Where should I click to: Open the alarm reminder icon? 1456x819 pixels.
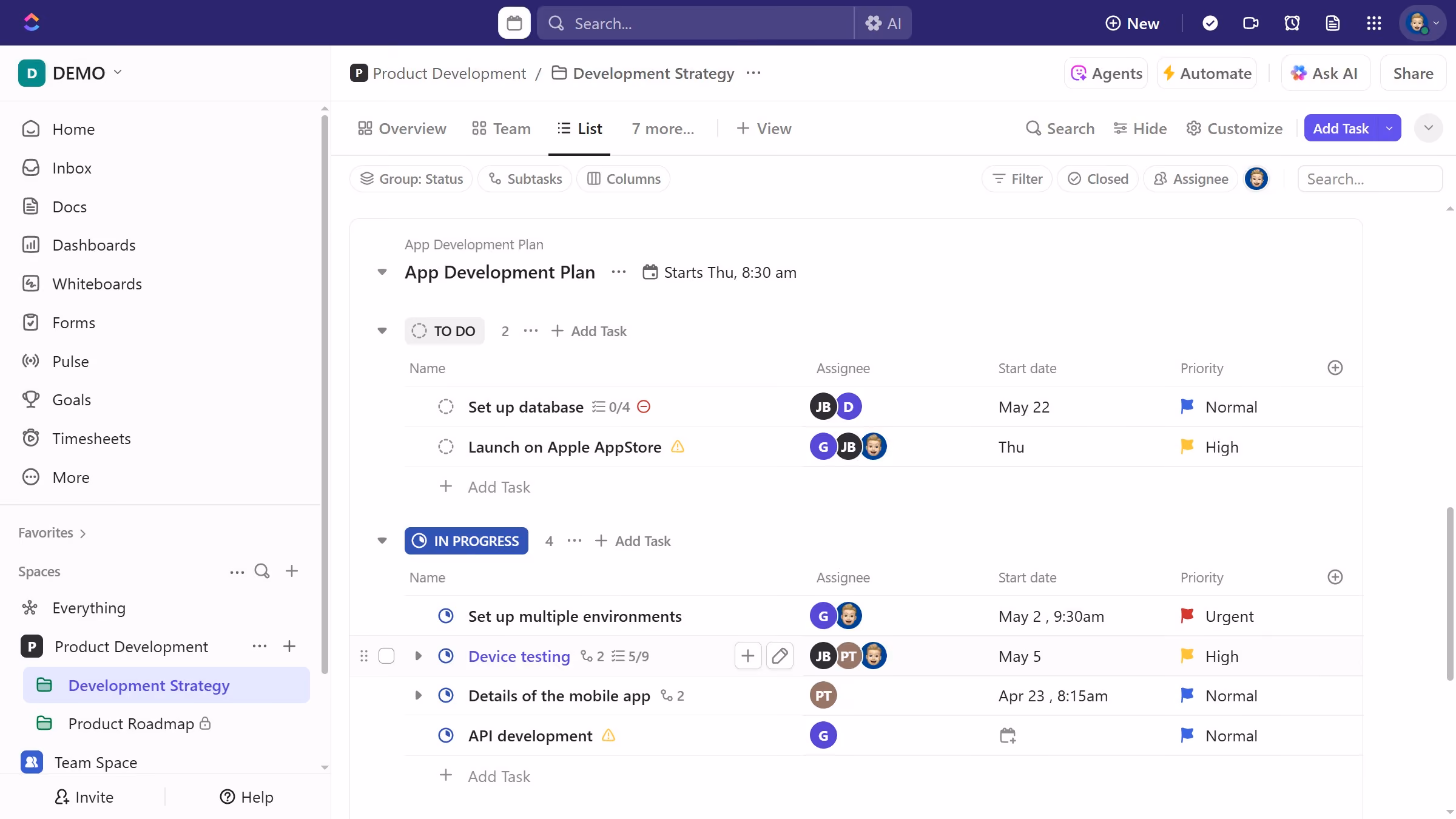[x=1292, y=23]
